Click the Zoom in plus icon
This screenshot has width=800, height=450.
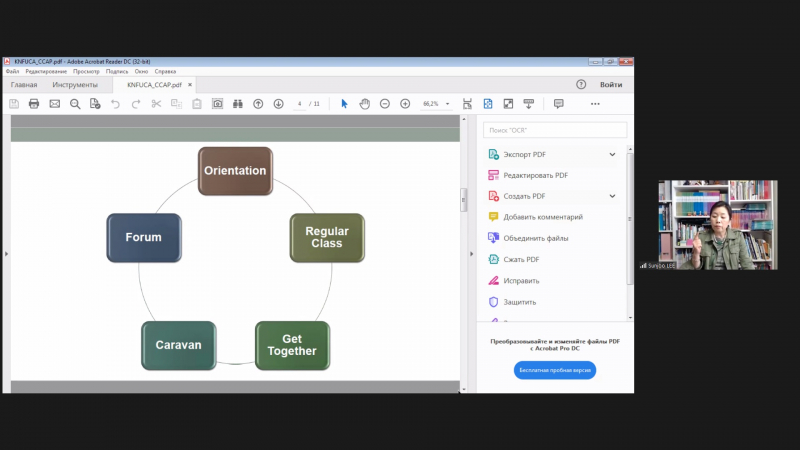(405, 104)
